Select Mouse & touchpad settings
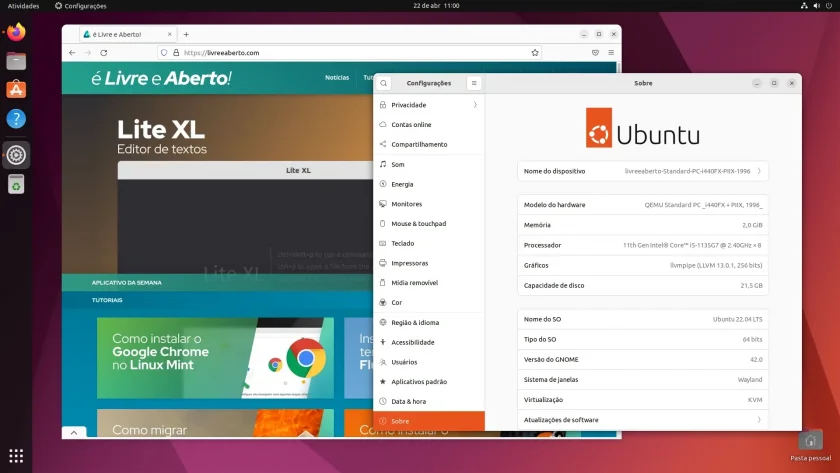 429,223
